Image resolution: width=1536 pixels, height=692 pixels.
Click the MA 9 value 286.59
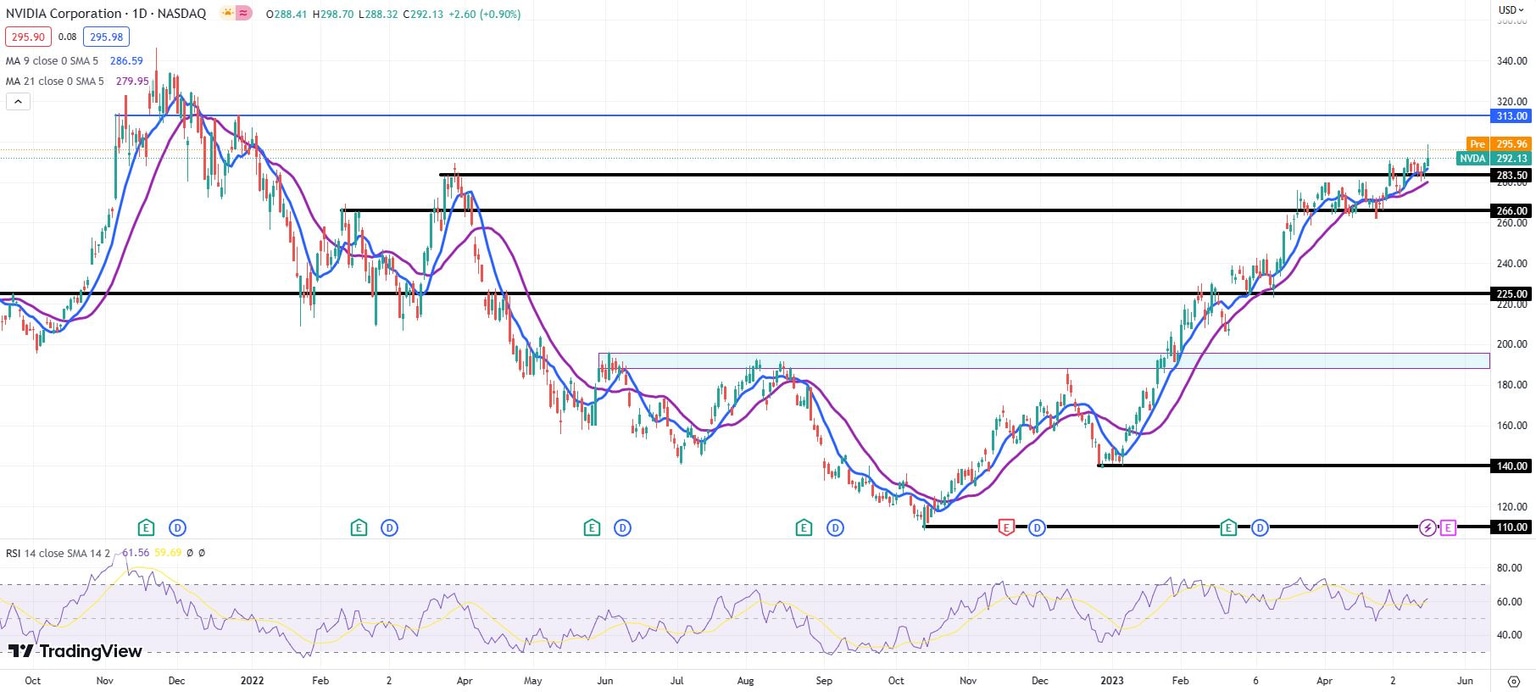click(x=126, y=60)
